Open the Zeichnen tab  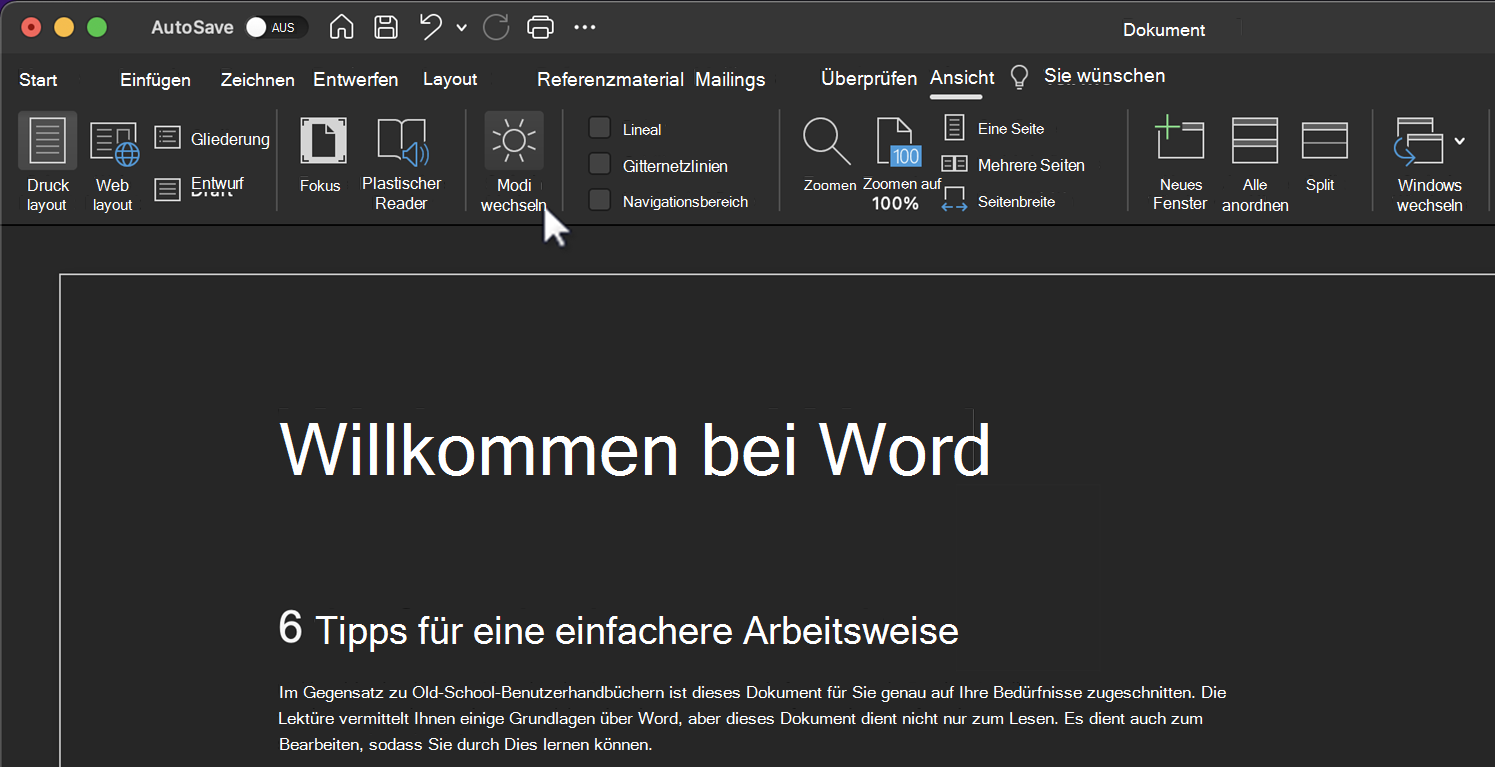tap(258, 79)
